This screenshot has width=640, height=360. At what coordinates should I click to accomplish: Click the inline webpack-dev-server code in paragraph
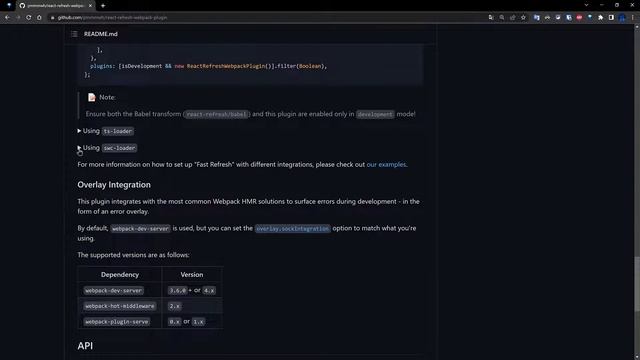[x=140, y=229]
